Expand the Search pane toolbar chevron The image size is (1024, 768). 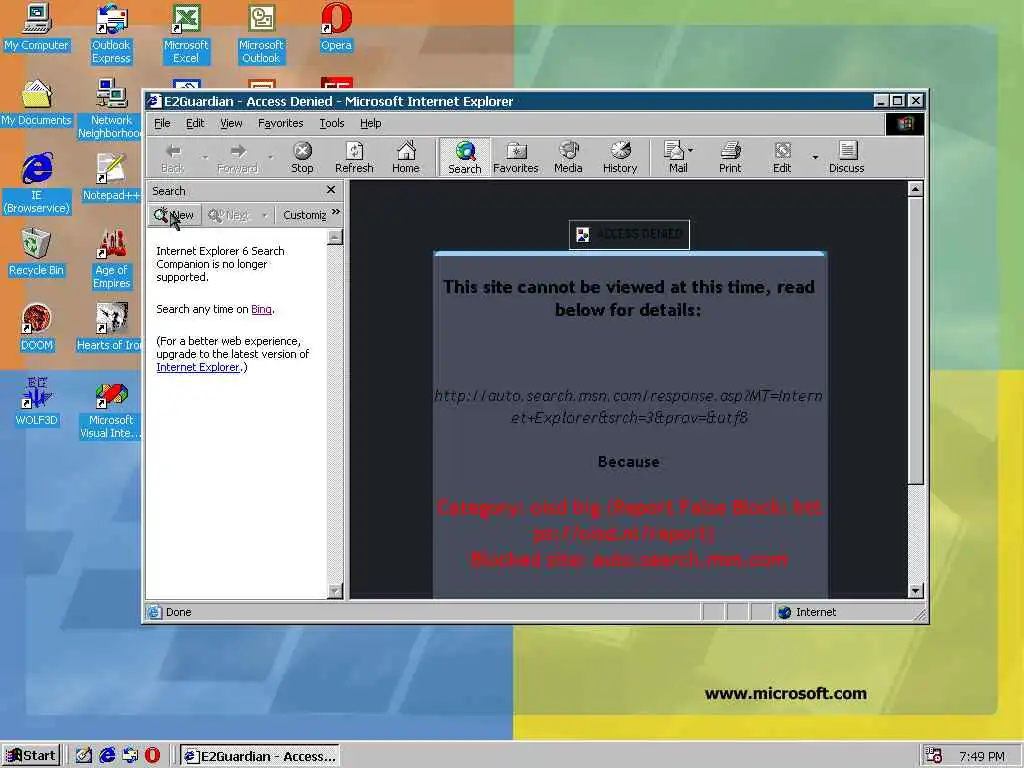[x=336, y=212]
